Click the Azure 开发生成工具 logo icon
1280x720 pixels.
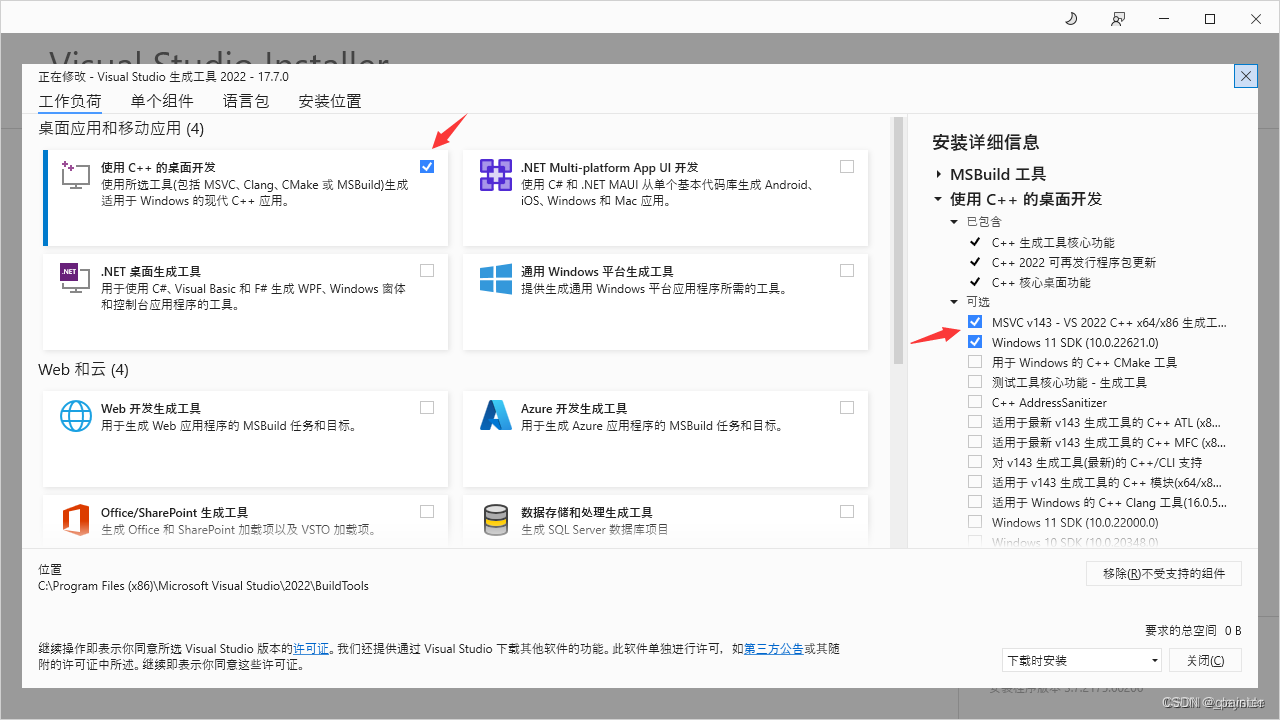(496, 415)
